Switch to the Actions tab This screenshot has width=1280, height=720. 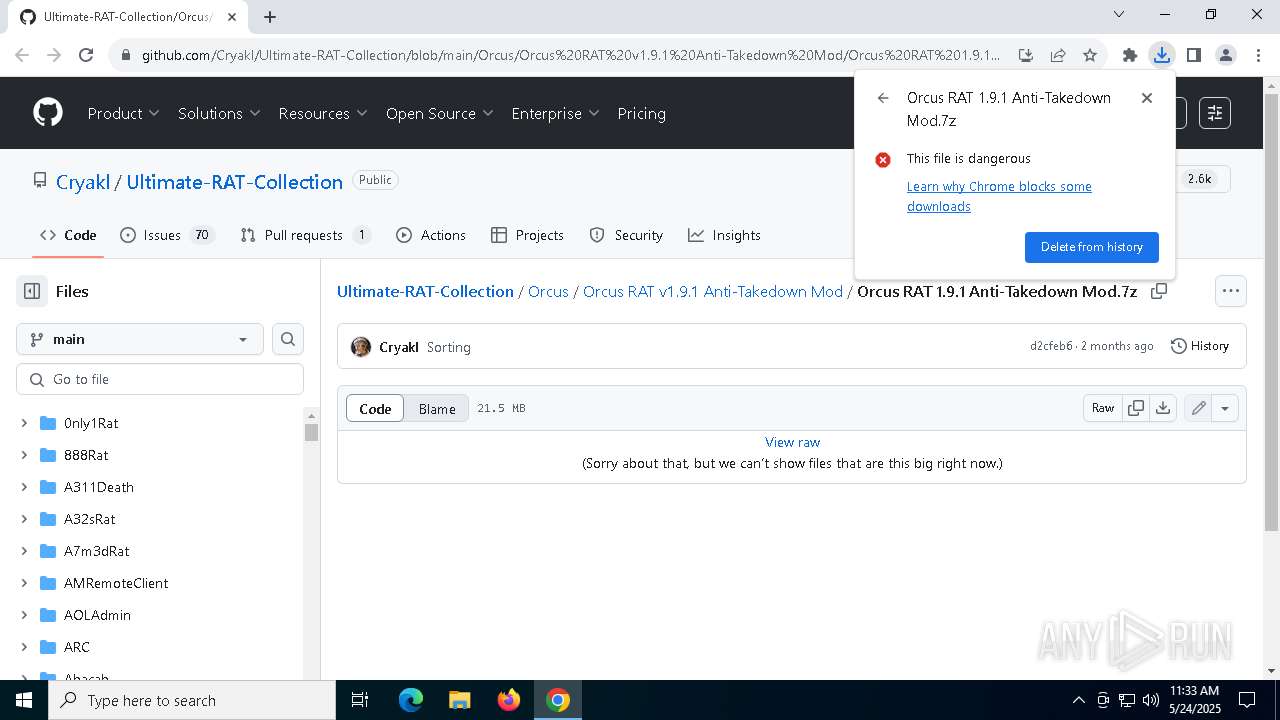431,235
